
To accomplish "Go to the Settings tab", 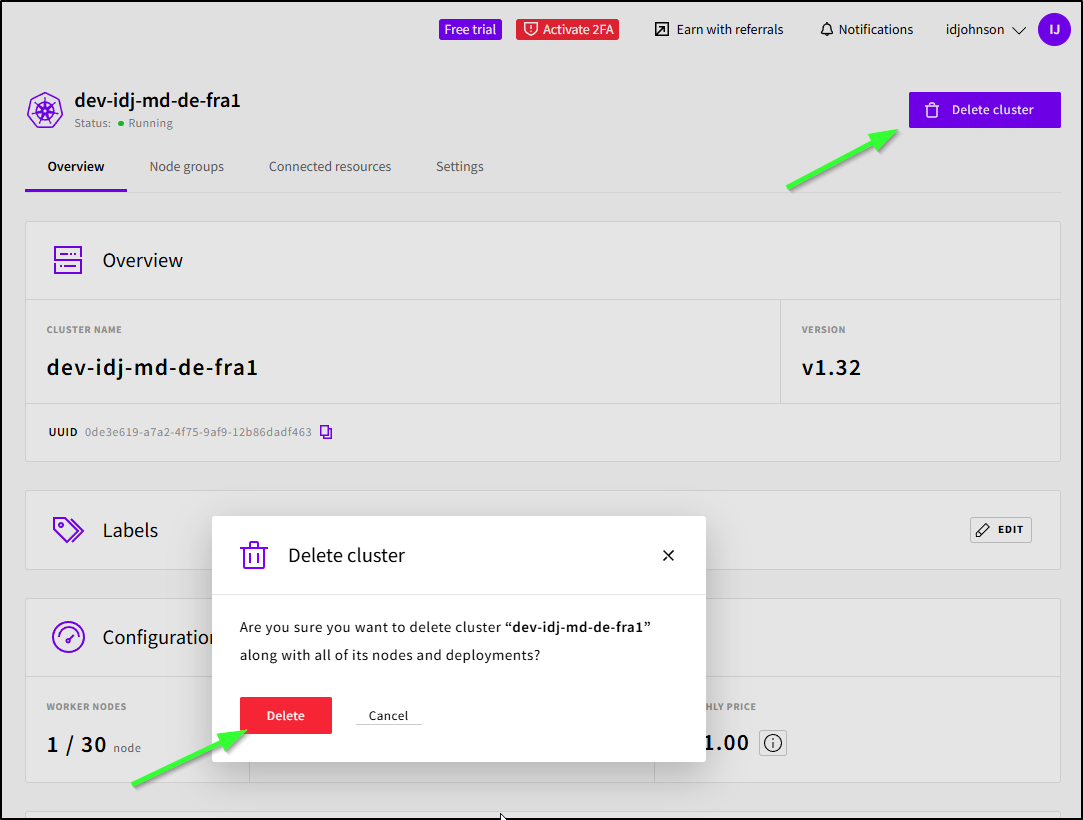I will (x=460, y=167).
